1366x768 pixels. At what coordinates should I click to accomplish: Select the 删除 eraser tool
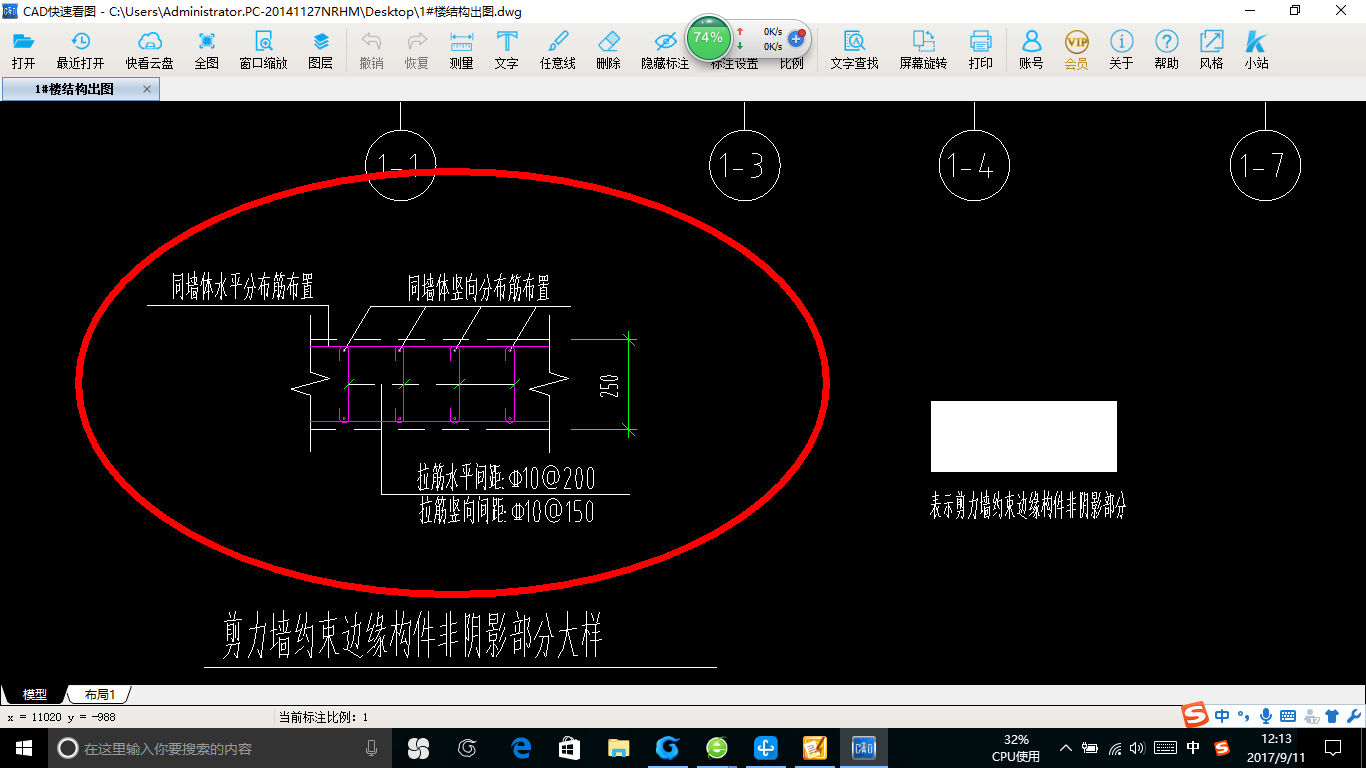[x=608, y=49]
